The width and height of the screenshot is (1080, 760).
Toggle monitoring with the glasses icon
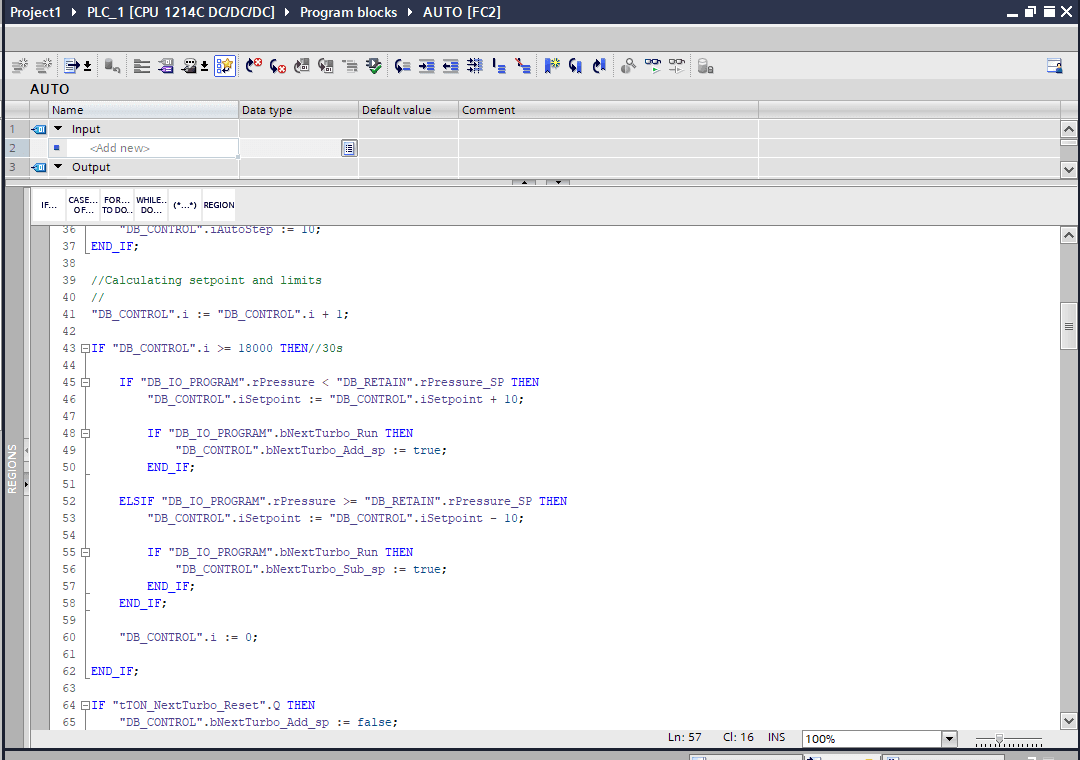point(655,65)
